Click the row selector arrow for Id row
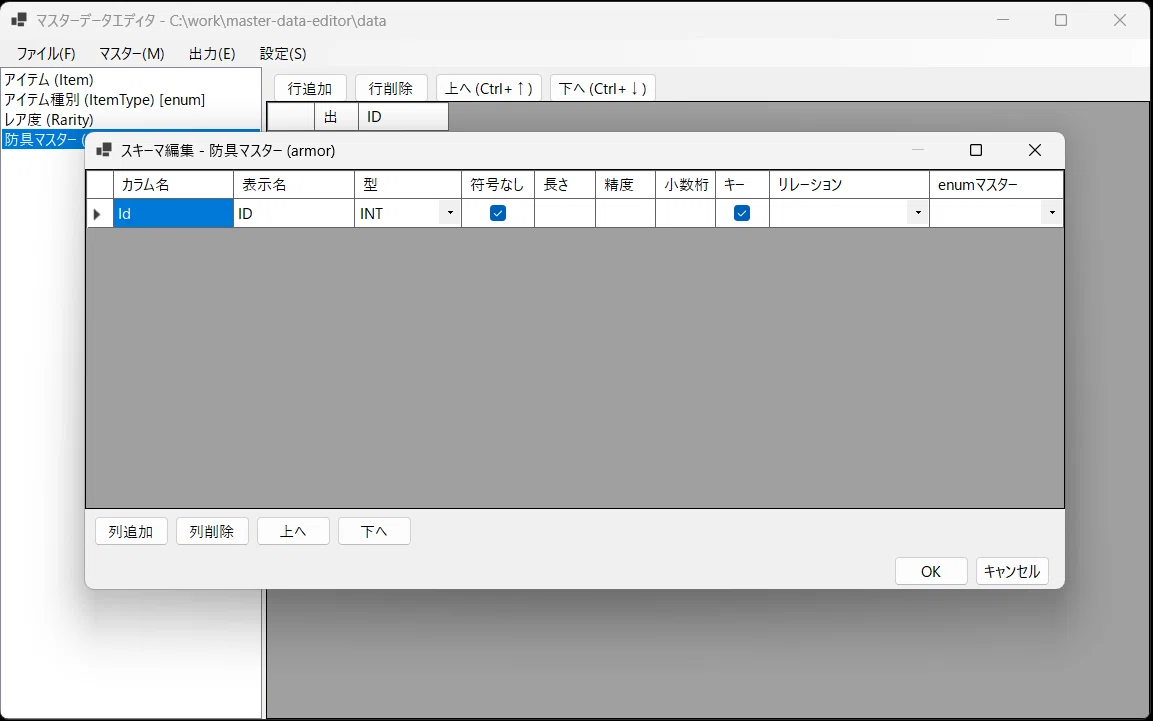 coord(99,213)
